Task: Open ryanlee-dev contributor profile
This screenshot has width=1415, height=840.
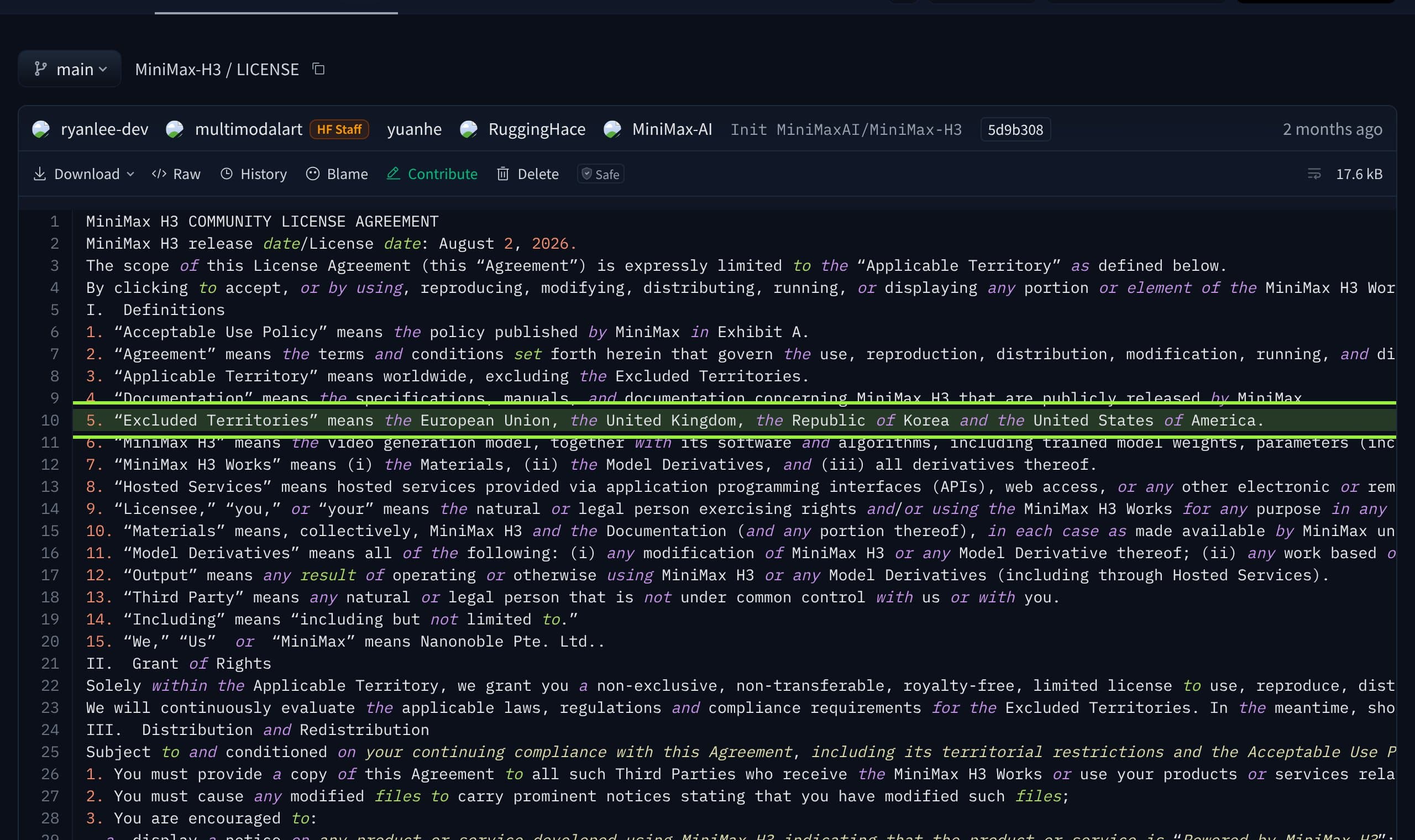Action: (x=104, y=129)
